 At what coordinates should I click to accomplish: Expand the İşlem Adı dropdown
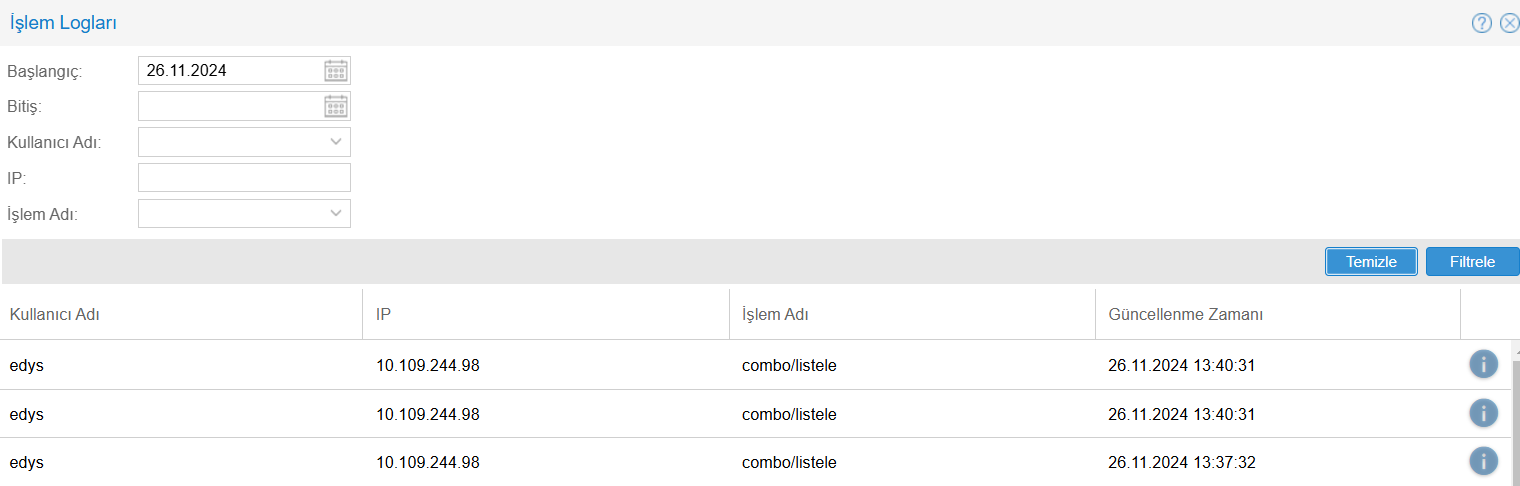[336, 213]
